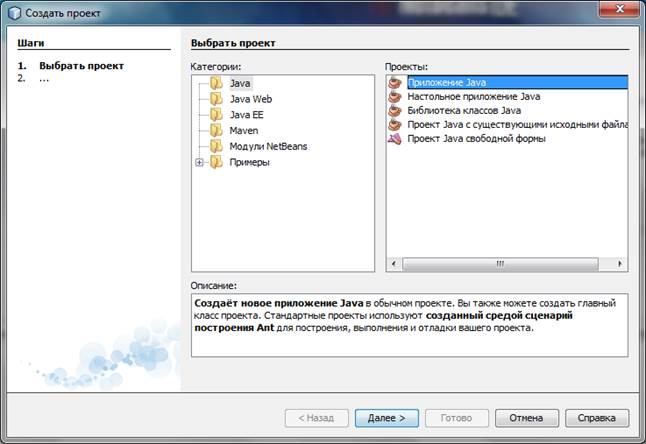646x444 pixels.
Task: Click the Java category folder icon
Action: tap(216, 83)
